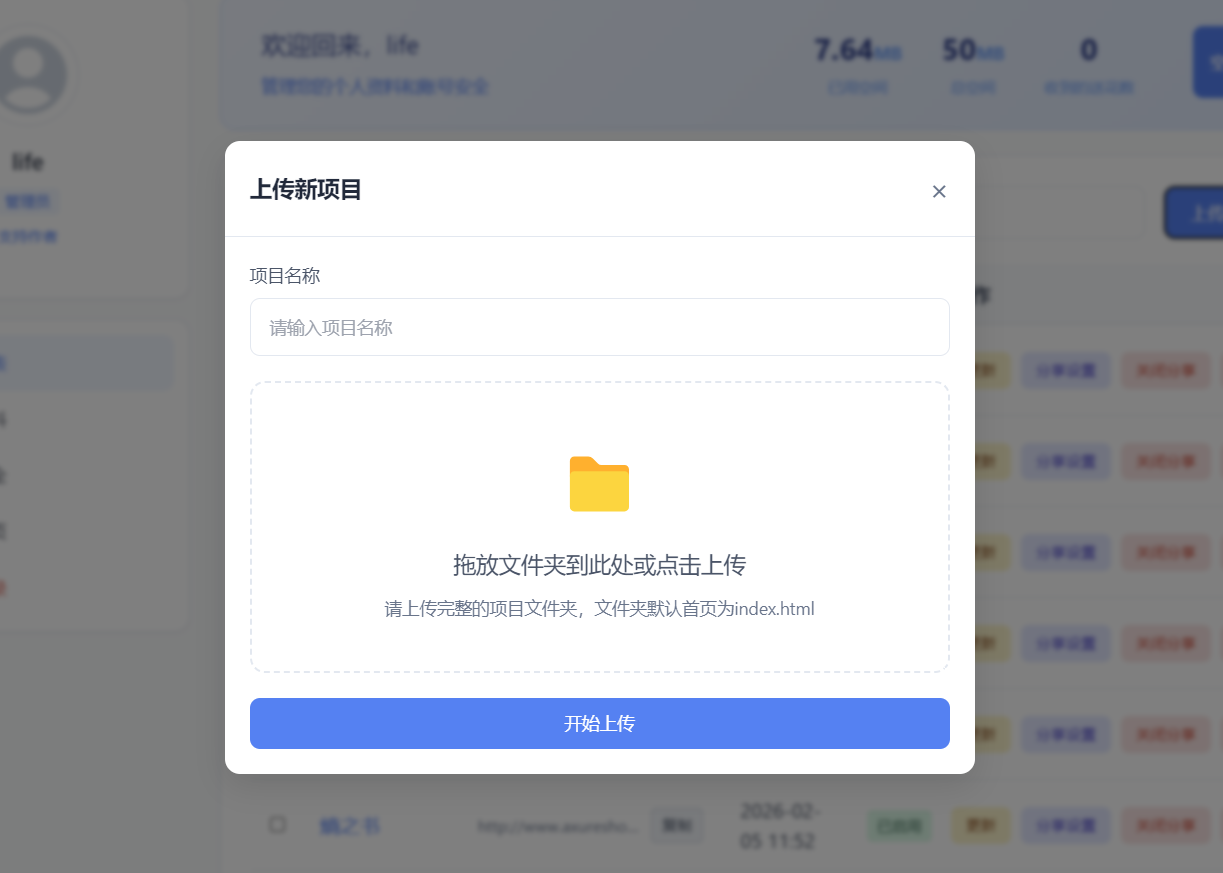This screenshot has width=1223, height=873.
Task: Open the http://www.asuresho... URL in the 蛾之书 row
Action: click(557, 826)
